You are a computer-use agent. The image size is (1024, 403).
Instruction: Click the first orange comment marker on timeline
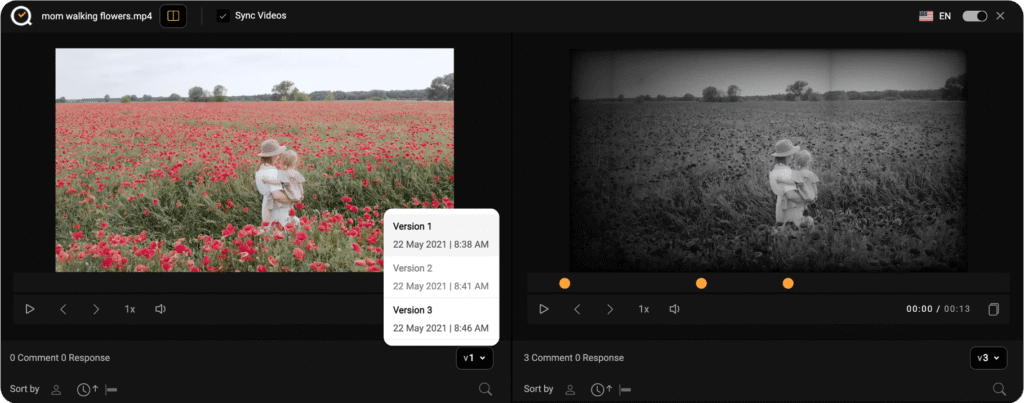(564, 284)
